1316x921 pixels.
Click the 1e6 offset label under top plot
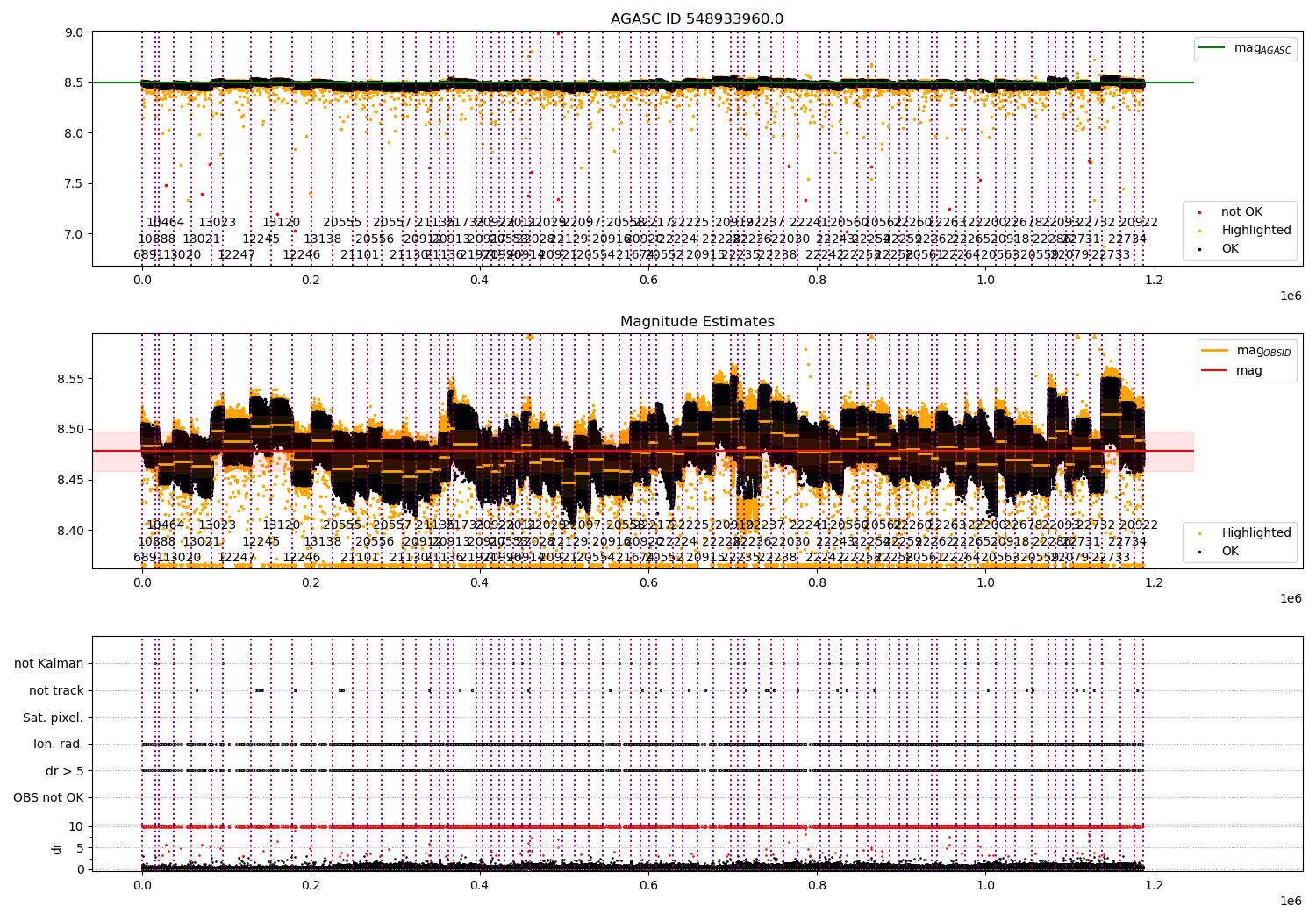[1291, 296]
